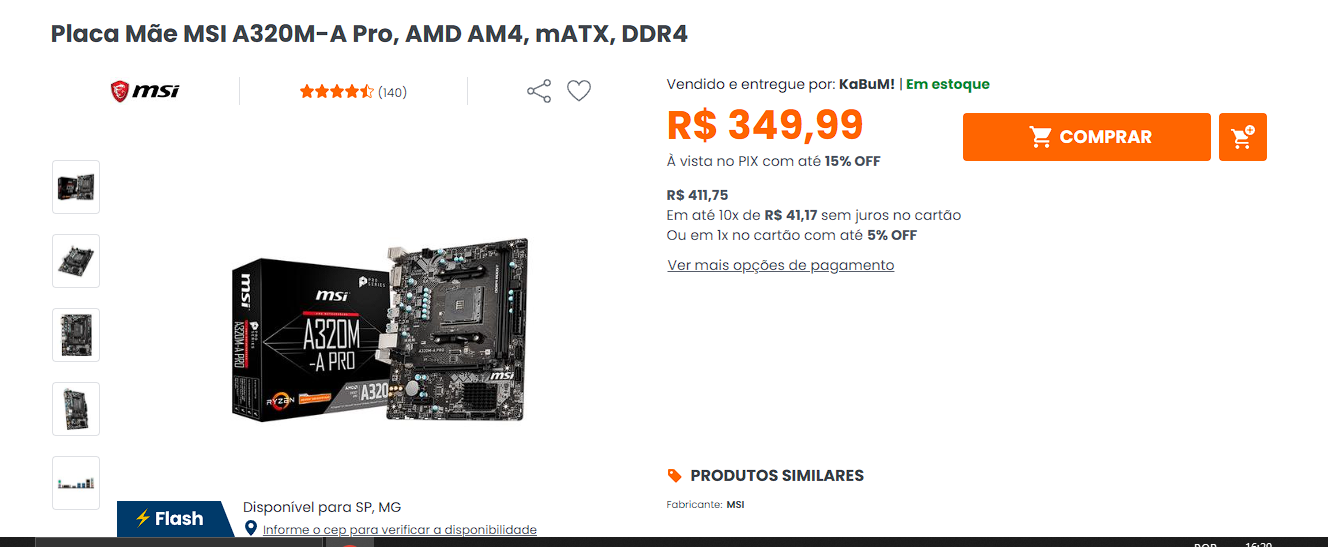Image resolution: width=1328 pixels, height=547 pixels.
Task: Click Informe o cep para verificar disponibilidade
Action: pos(400,530)
